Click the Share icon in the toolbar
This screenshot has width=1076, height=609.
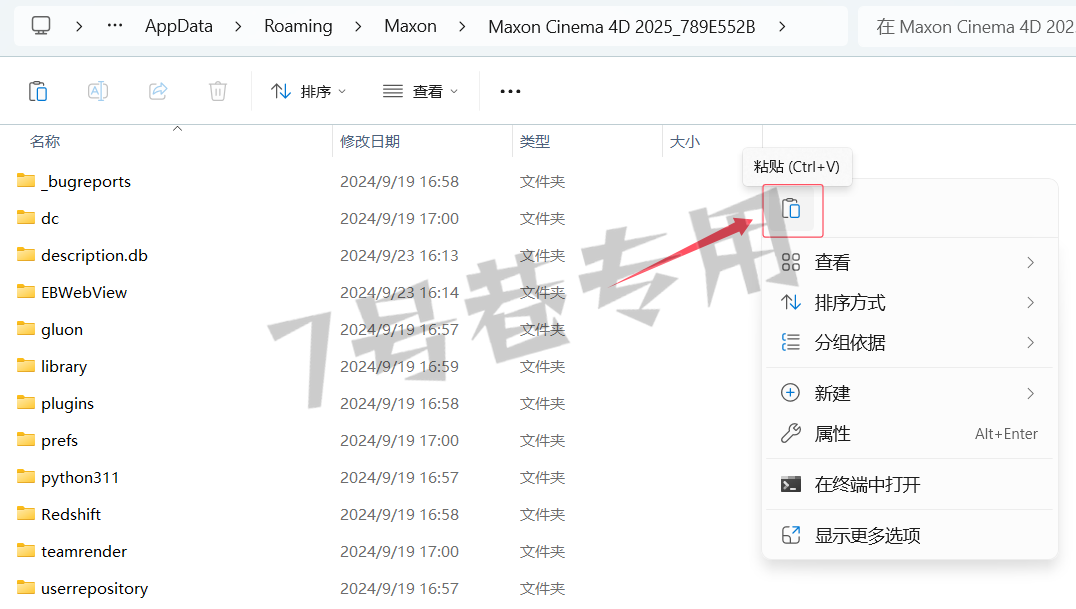pyautogui.click(x=159, y=91)
